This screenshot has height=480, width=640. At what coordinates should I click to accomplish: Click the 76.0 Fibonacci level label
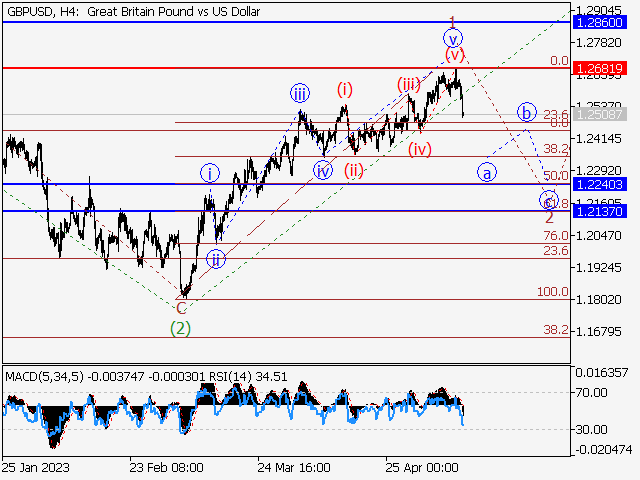point(556,236)
